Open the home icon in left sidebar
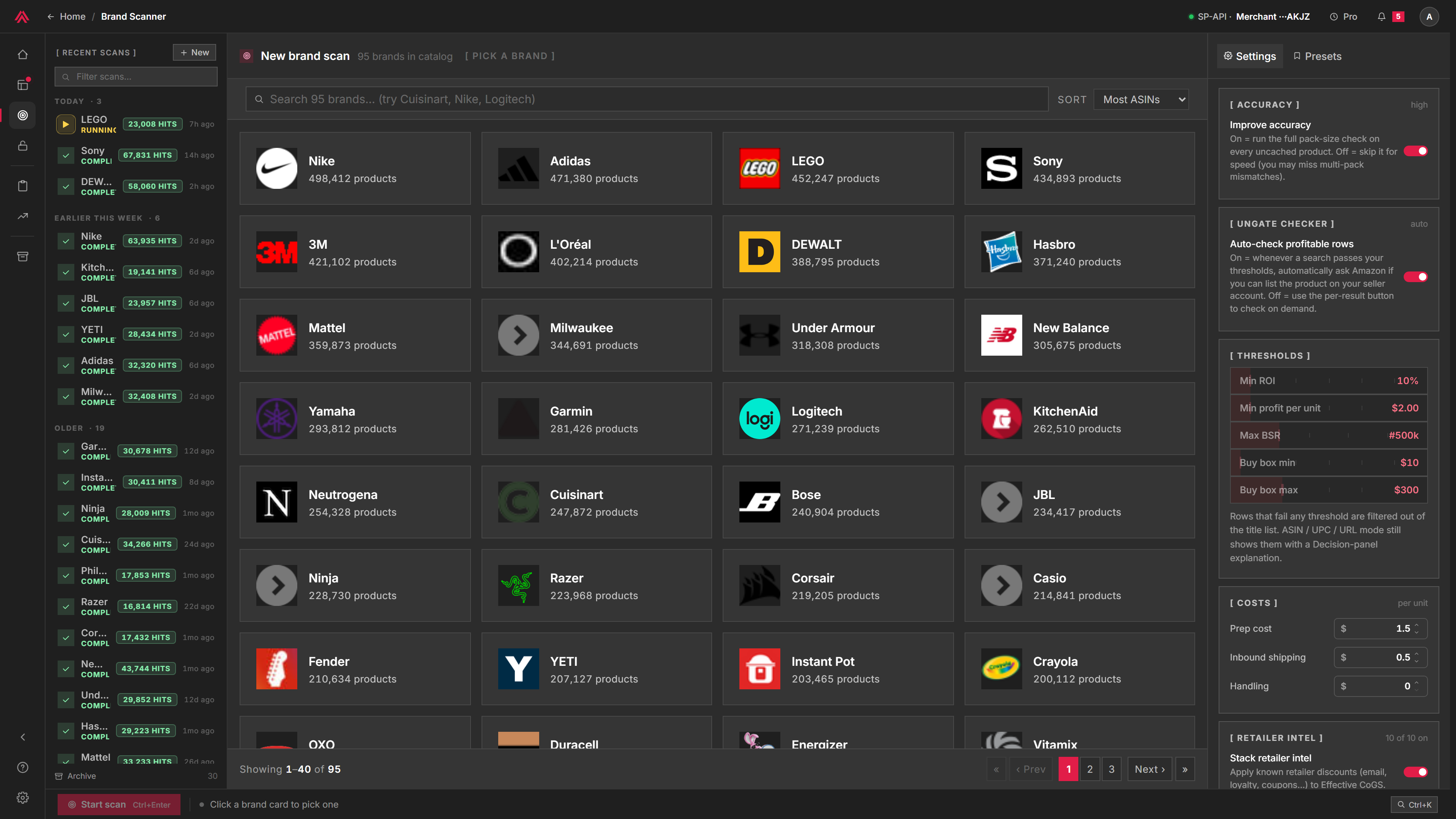Screen dimensions: 1456x819 23,55
